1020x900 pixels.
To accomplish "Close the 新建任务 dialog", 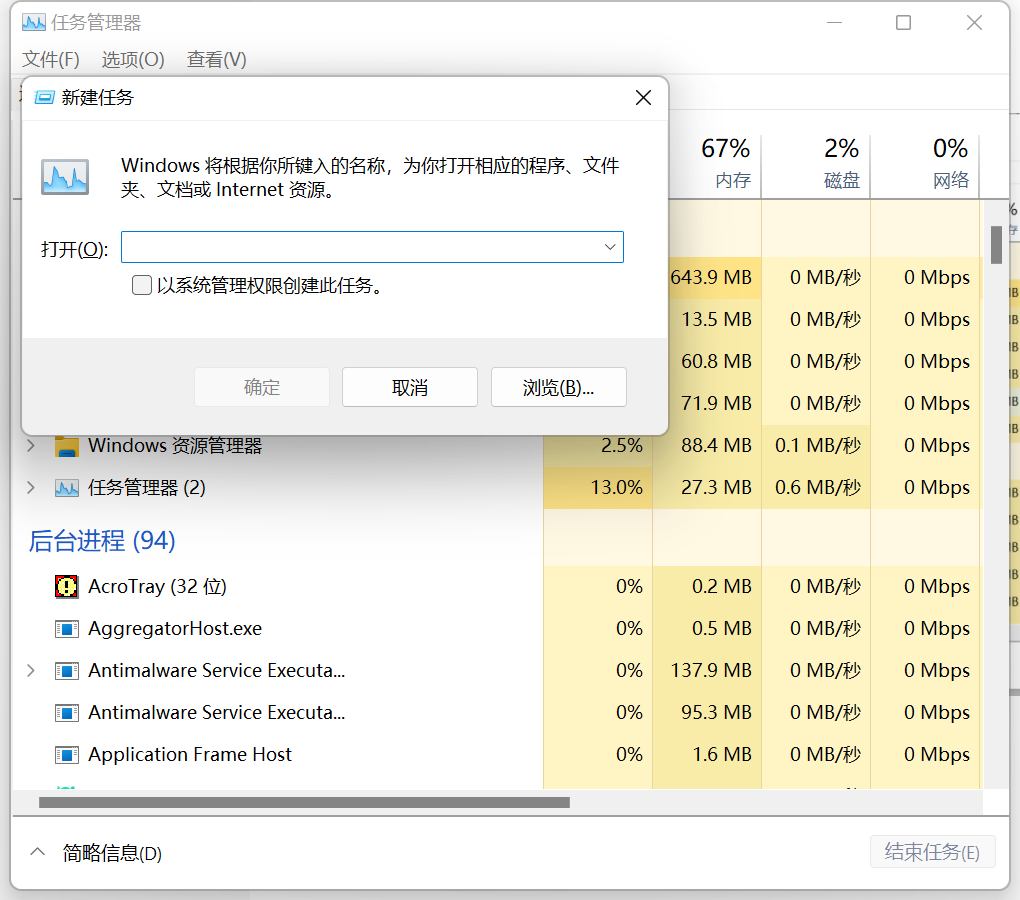I will 643,98.
